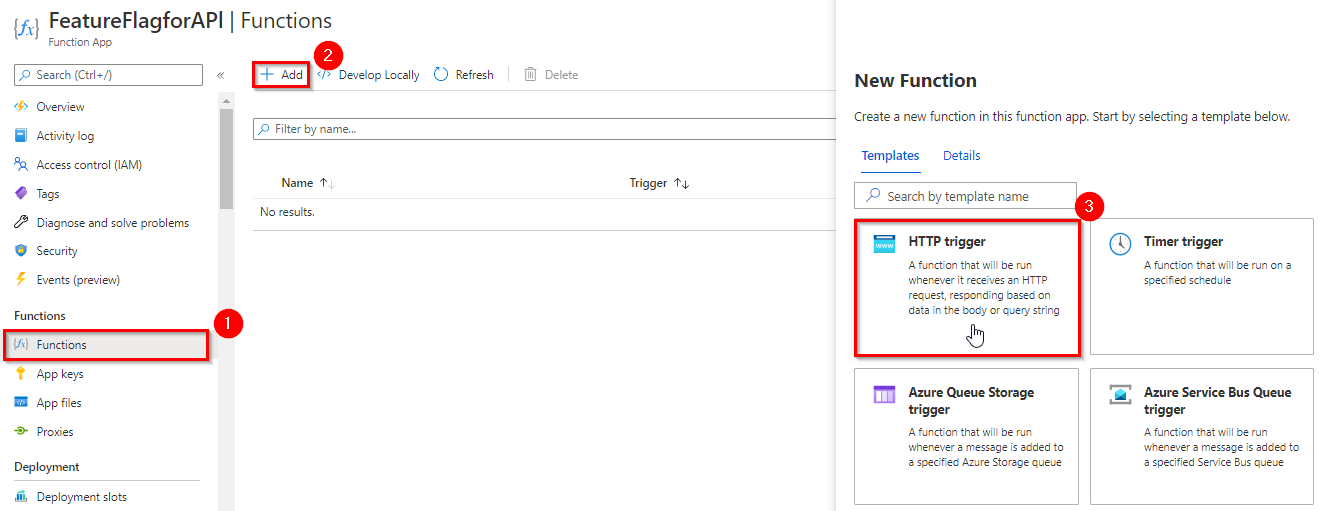
Task: Click the No results. text
Action: (x=287, y=212)
